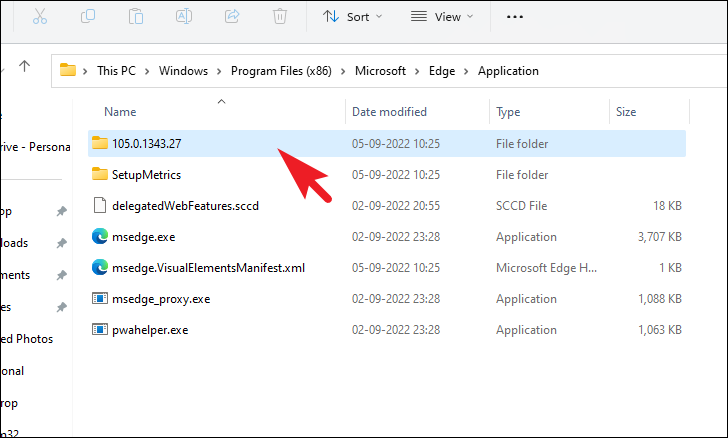Click 1,063 KB size of pwahelper.exe
This screenshot has height=438, width=728.
[x=659, y=330]
